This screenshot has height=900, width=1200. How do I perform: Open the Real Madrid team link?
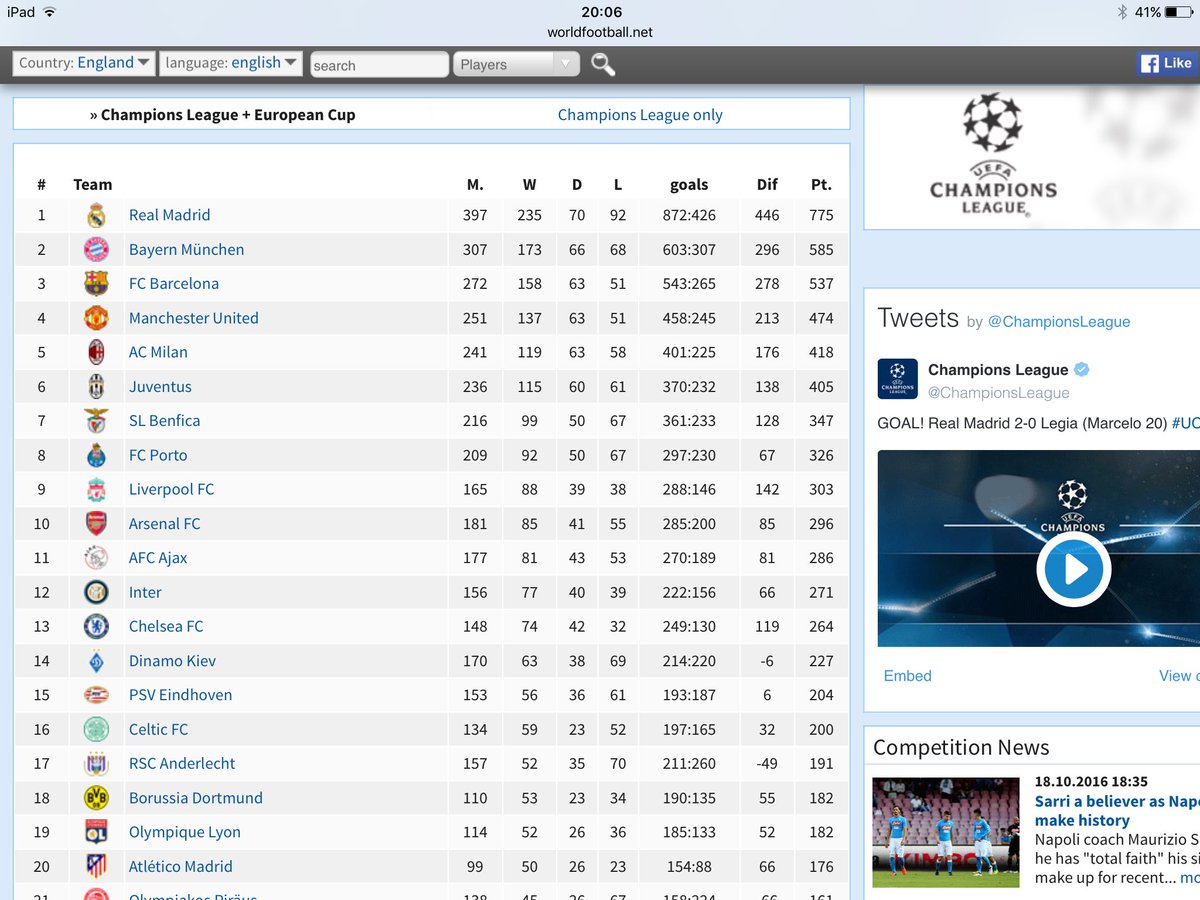pos(169,215)
